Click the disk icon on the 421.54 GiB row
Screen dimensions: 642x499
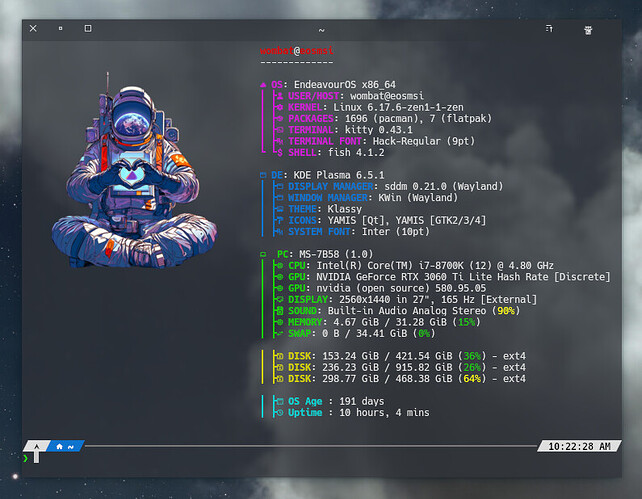280,356
